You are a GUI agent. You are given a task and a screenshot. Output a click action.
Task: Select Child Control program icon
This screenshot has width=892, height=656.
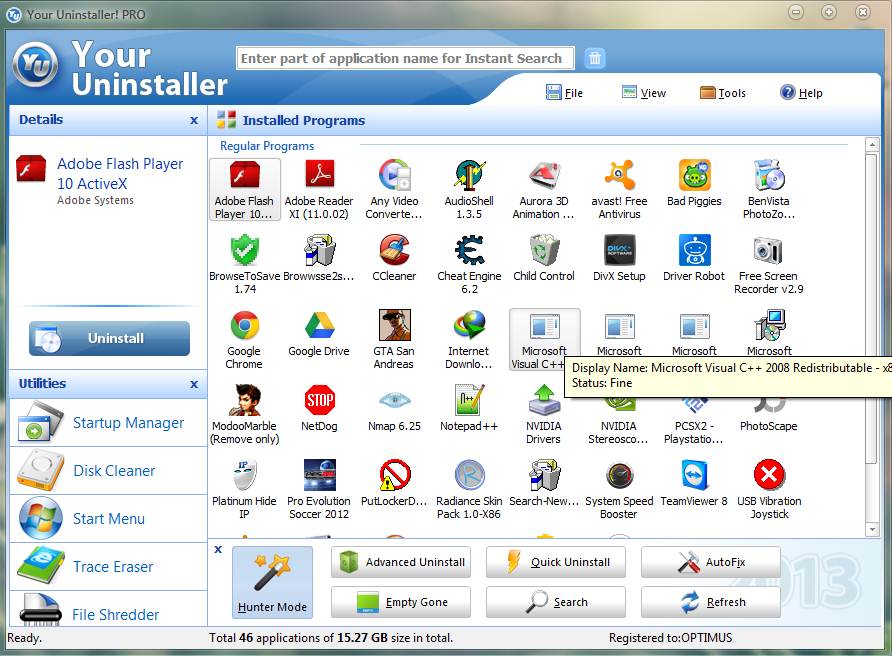(x=544, y=250)
